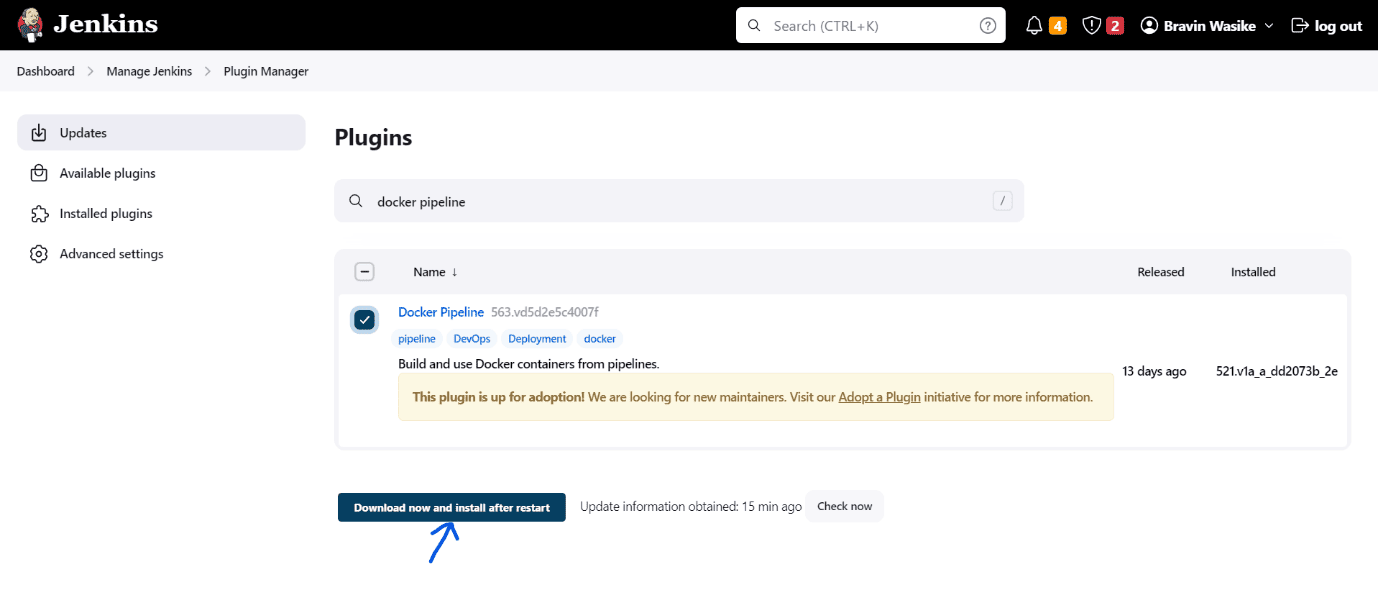Click the docker tag label
Screen dimensions: 1378x590
(600, 339)
